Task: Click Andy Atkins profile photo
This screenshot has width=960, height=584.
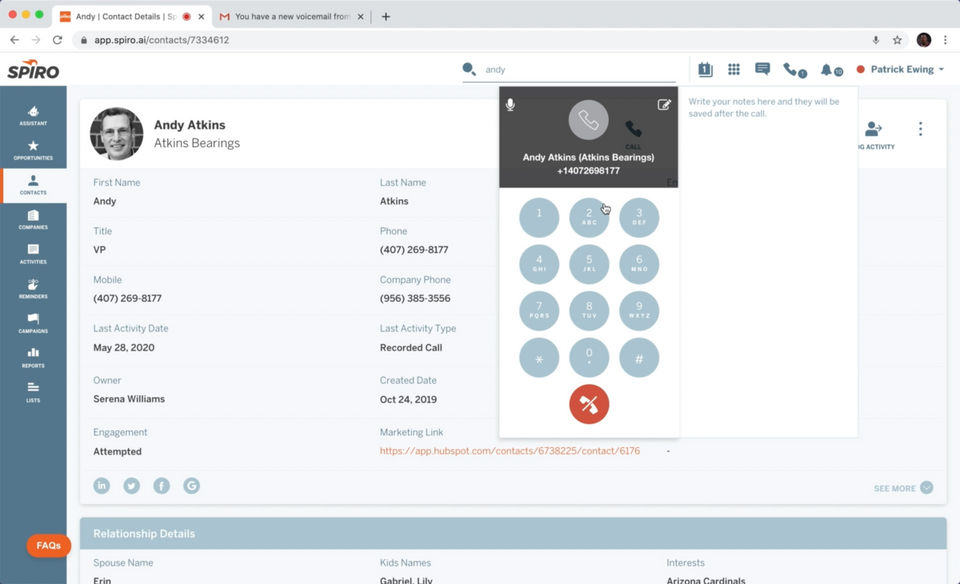Action: point(116,133)
